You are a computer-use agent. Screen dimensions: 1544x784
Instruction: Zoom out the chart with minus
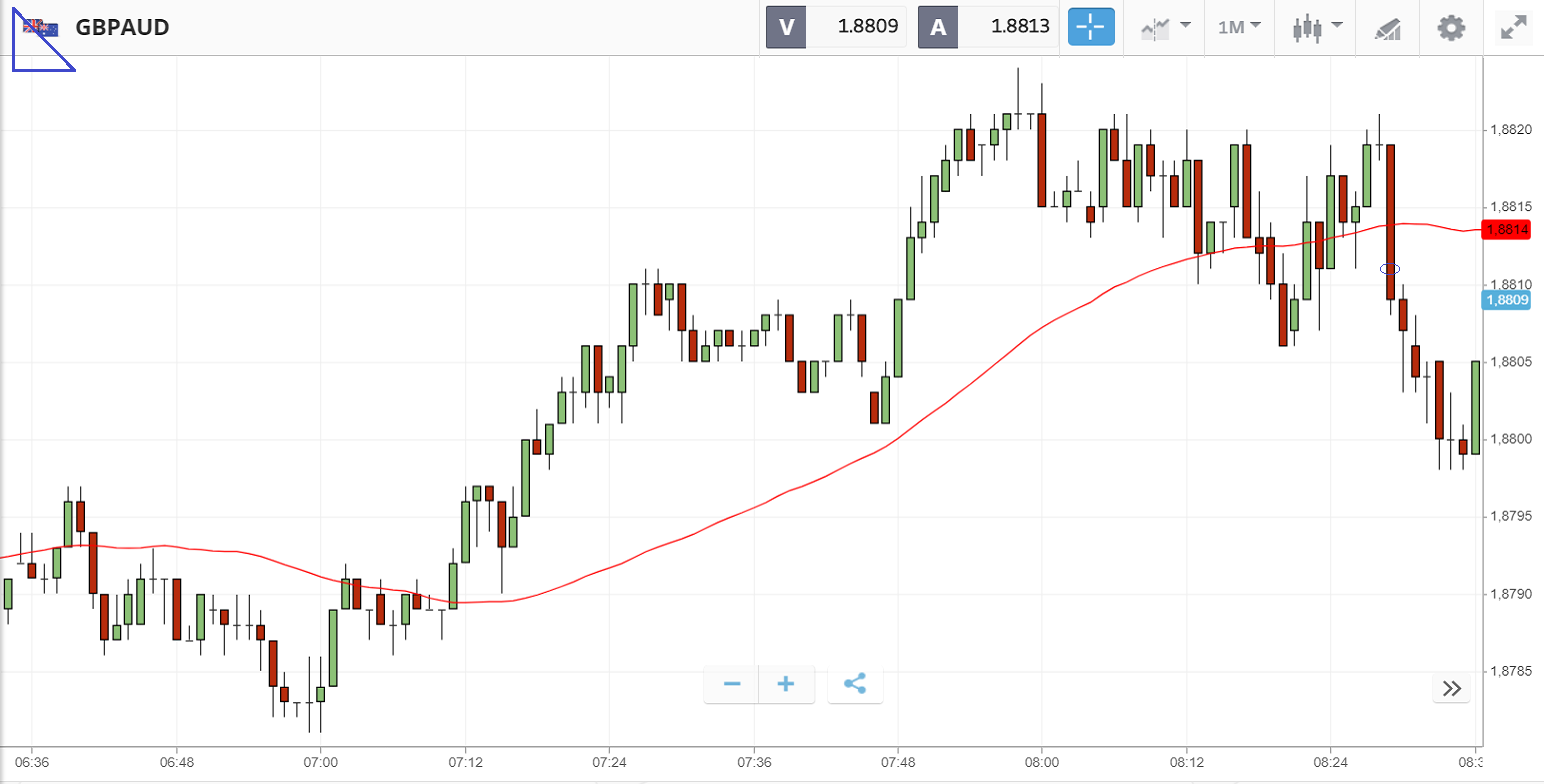click(x=732, y=684)
